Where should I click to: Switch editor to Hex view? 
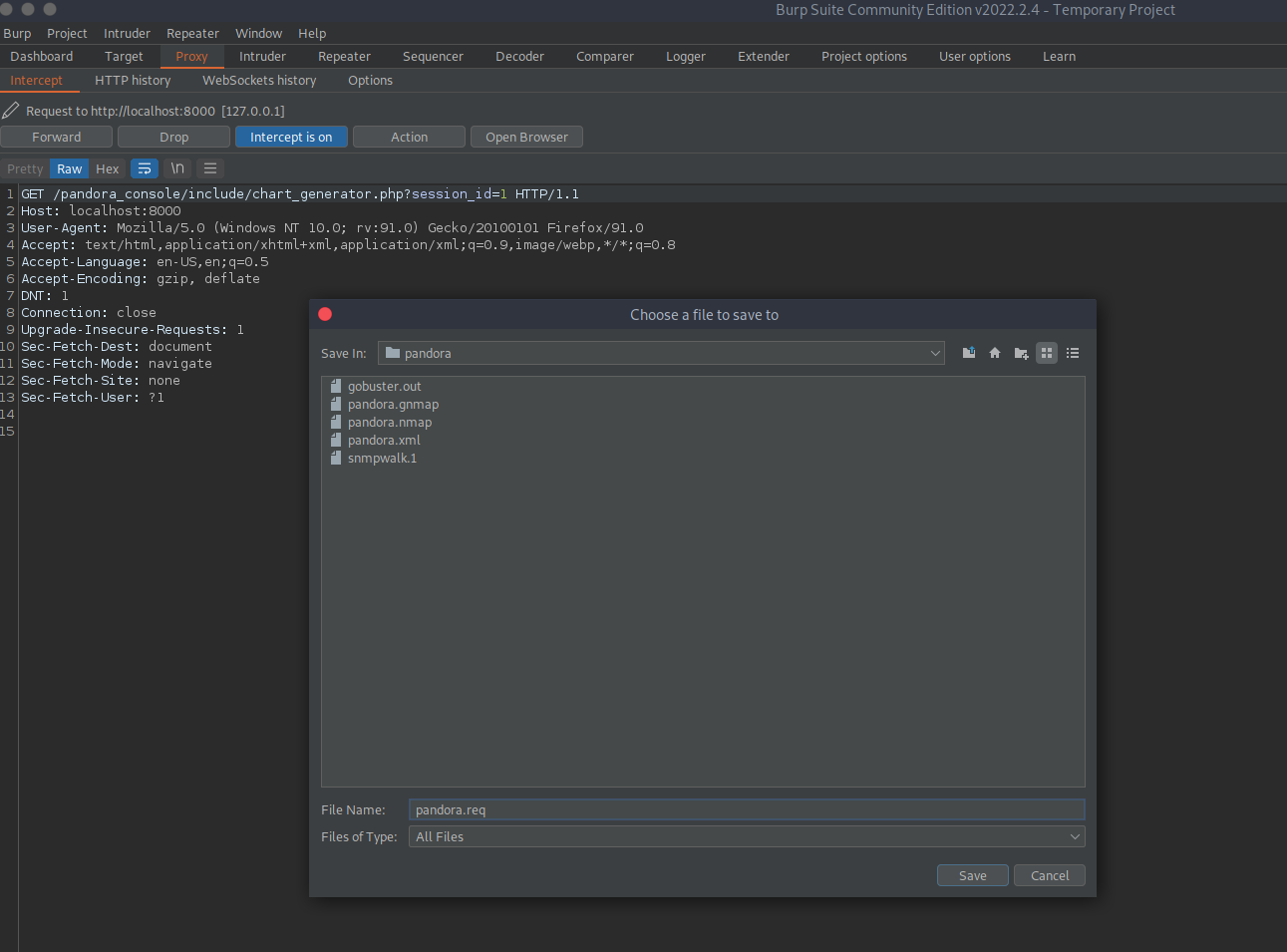point(108,168)
